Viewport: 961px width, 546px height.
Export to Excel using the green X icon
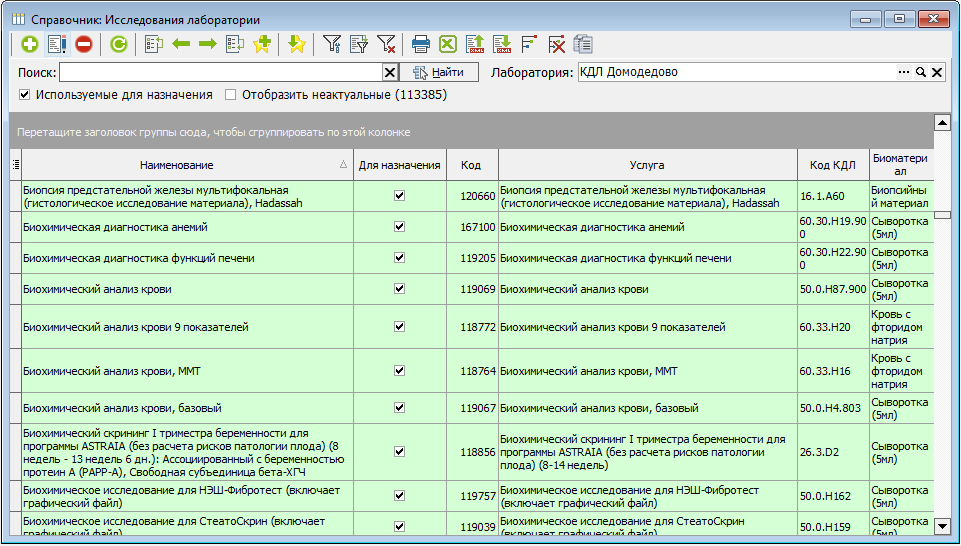pos(448,44)
